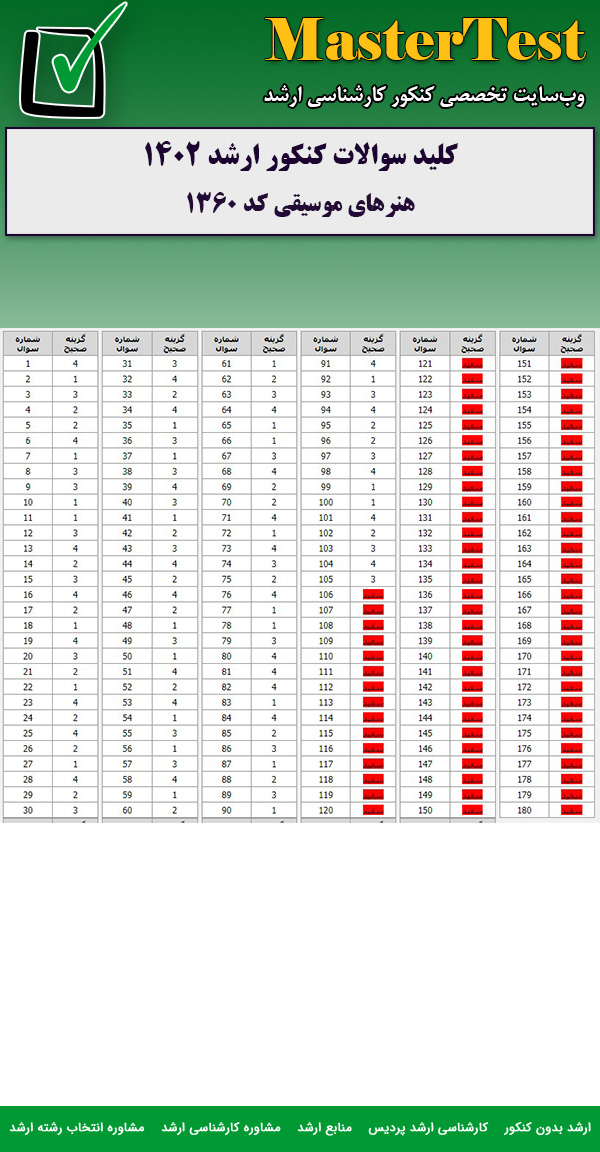Image resolution: width=600 pixels, height=1152 pixels.
Task: Click the گزینه صحیح header above question 1's answer
Action: coord(76,343)
